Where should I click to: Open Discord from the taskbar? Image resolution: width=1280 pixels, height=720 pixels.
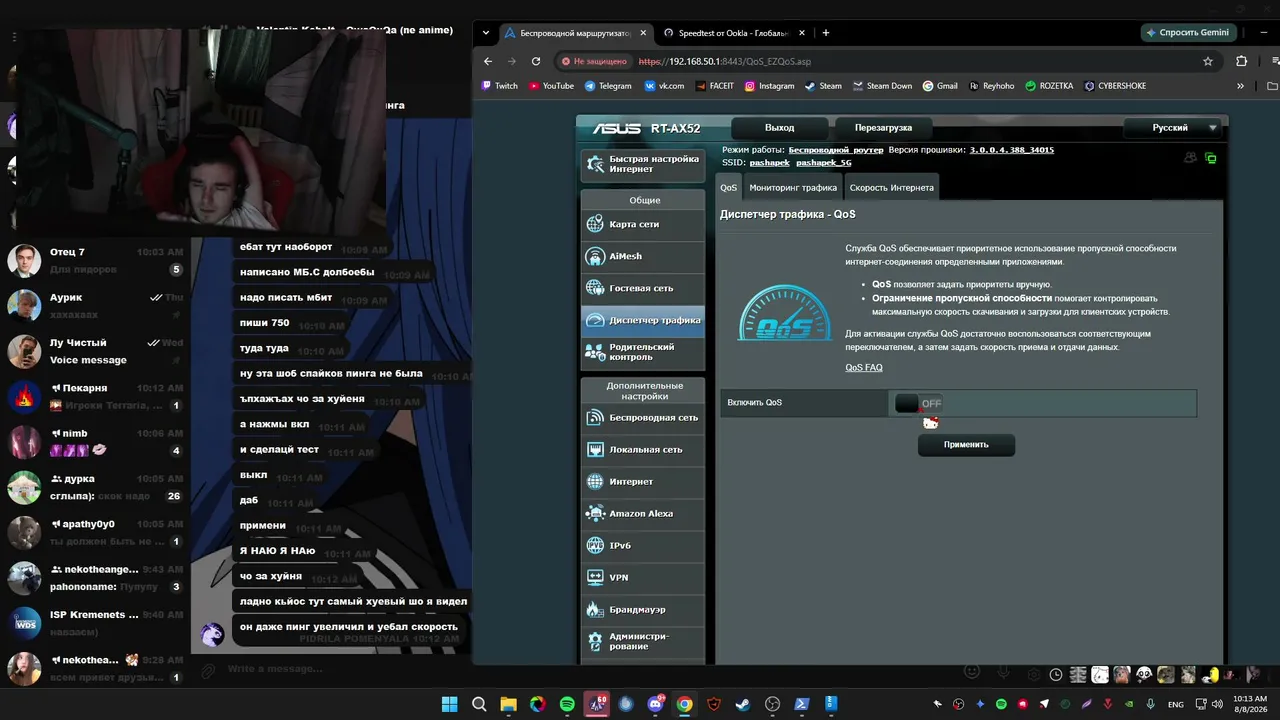coord(655,704)
